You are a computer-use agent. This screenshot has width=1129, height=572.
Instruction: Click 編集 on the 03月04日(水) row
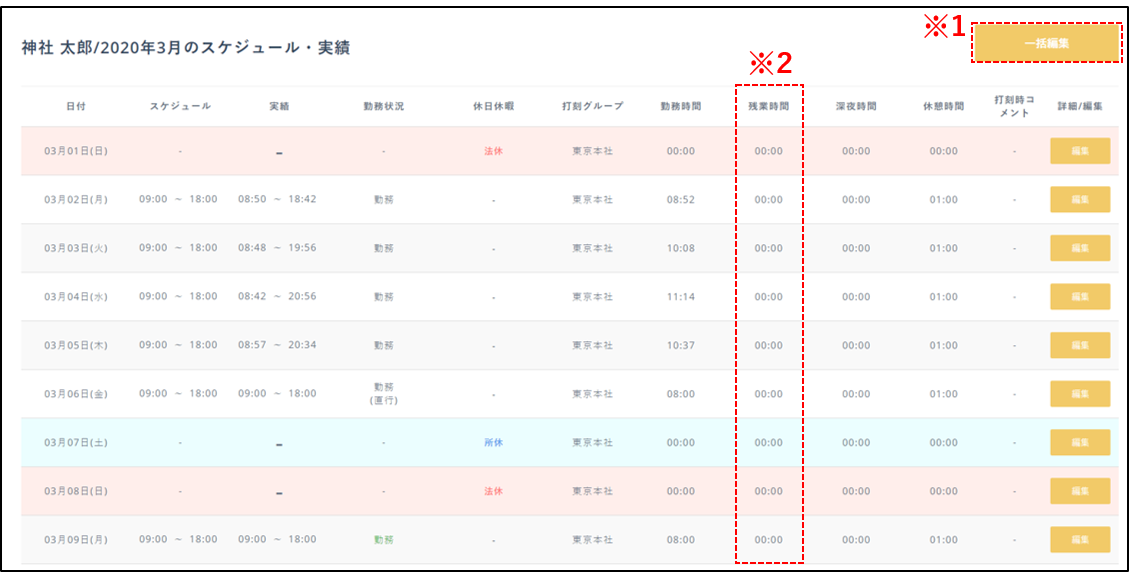point(1079,297)
